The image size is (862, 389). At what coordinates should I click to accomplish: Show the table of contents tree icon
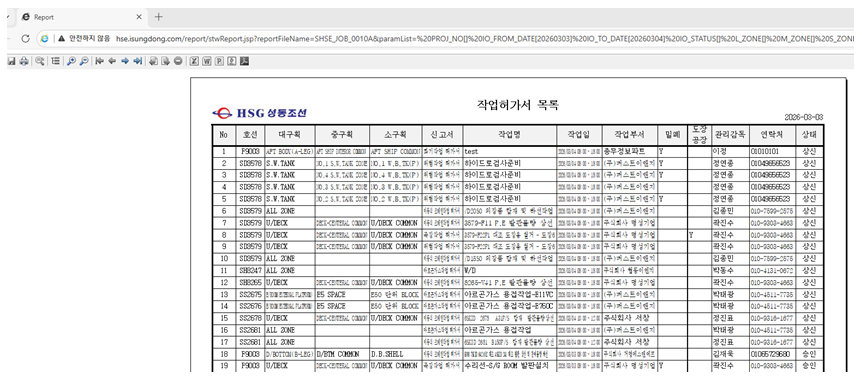click(55, 61)
